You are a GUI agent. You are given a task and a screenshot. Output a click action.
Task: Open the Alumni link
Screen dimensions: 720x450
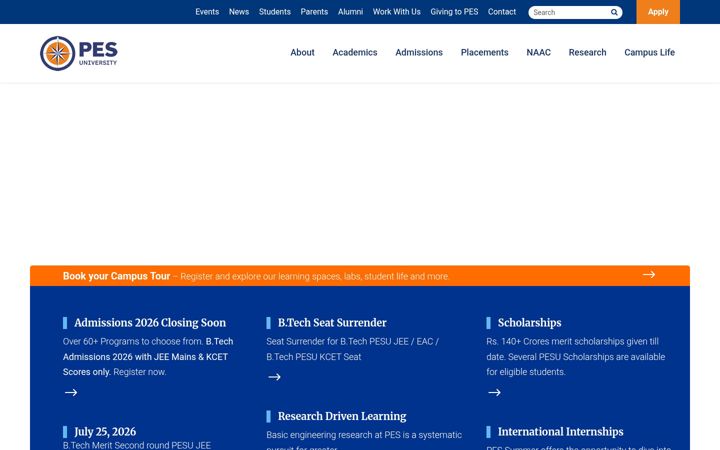pos(350,12)
